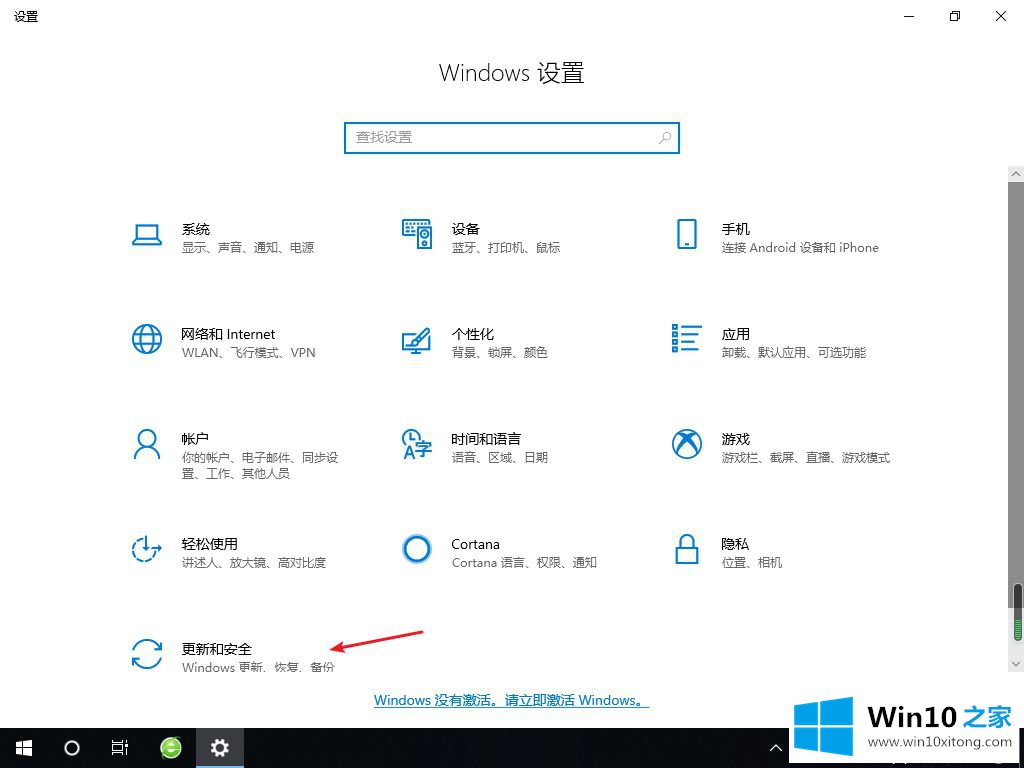The image size is (1024, 768).
Task: Click the 显示、声音、通知、电源 description
Action: click(248, 248)
